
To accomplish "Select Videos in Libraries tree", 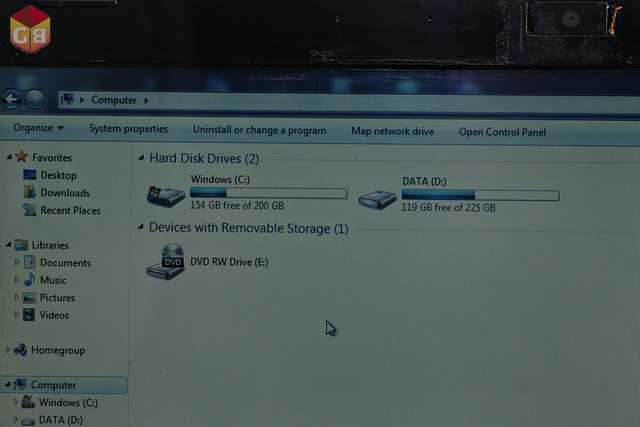I will coord(54,315).
